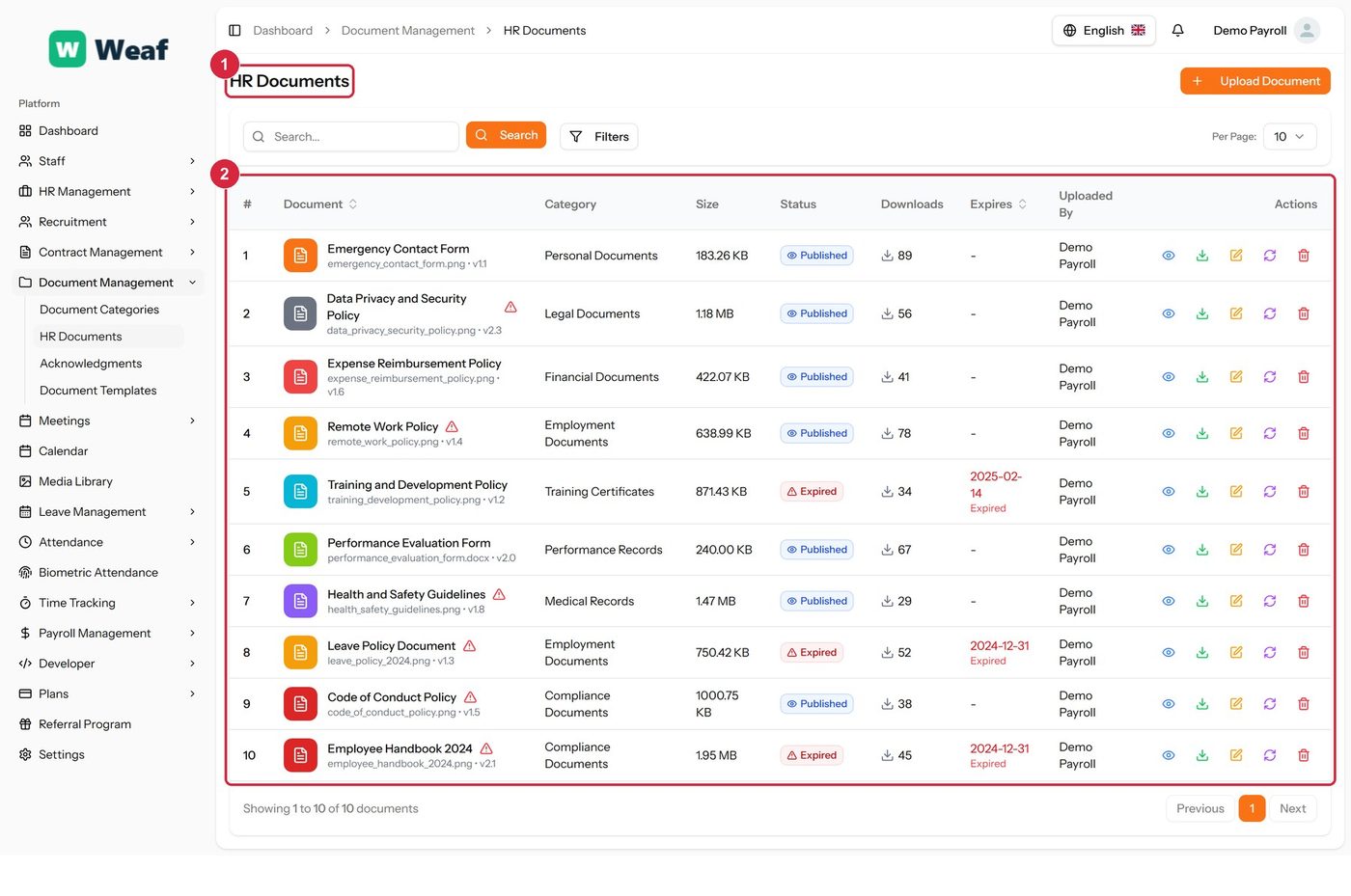Download the Expense Reimbursement Policy
This screenshot has height=896, width=1351.
[1202, 377]
